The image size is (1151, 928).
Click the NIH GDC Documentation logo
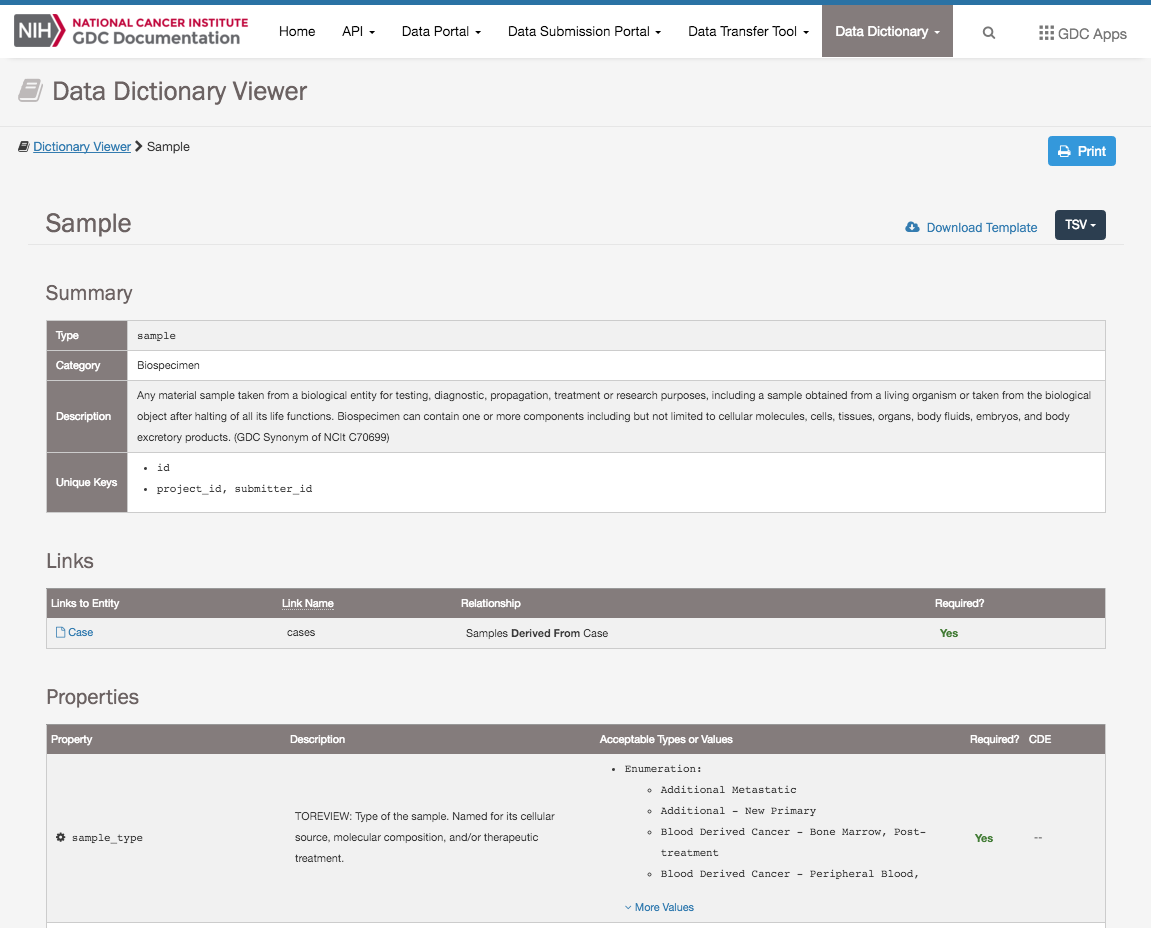(128, 31)
